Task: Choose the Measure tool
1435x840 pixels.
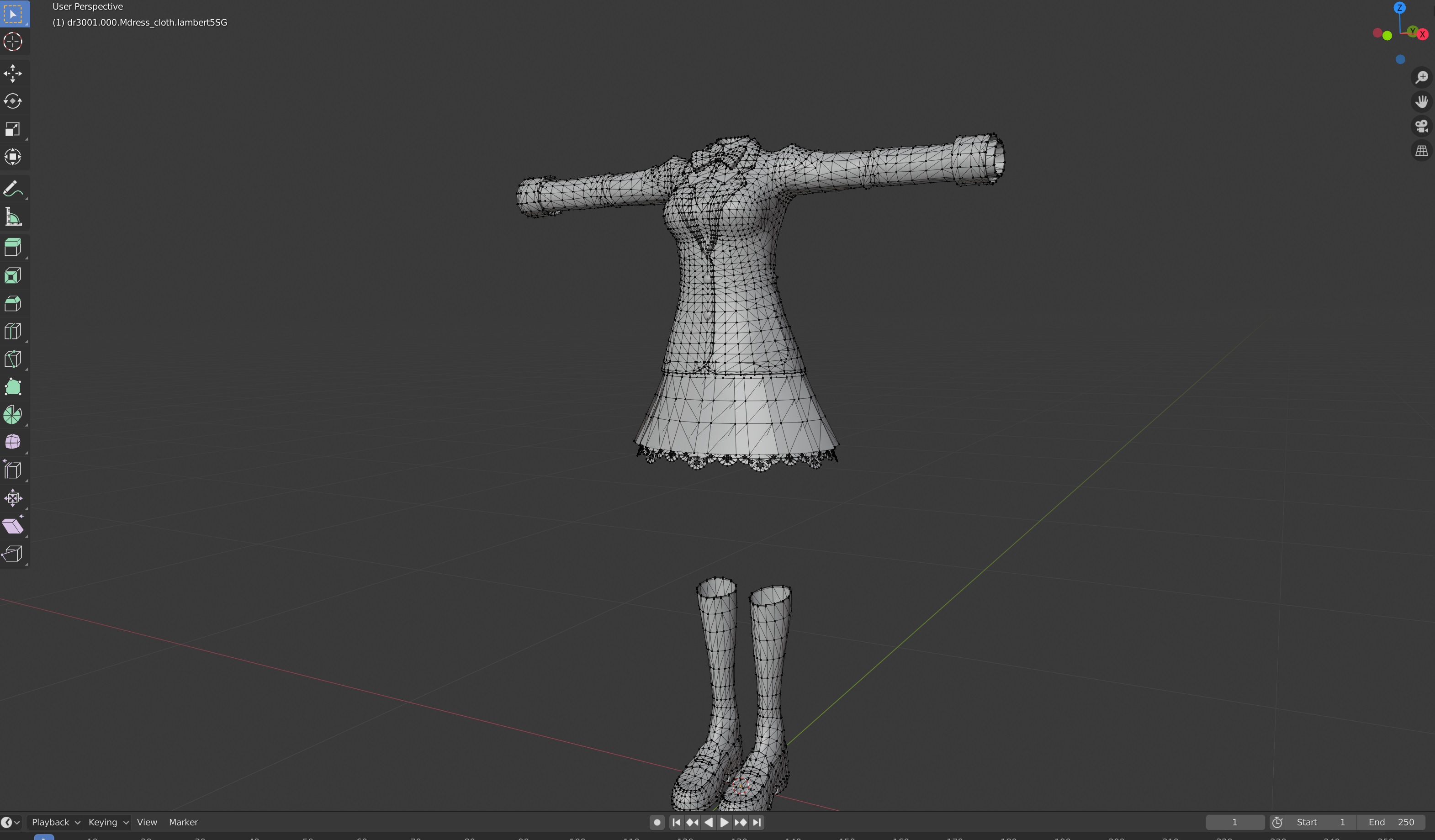Action: click(x=12, y=217)
